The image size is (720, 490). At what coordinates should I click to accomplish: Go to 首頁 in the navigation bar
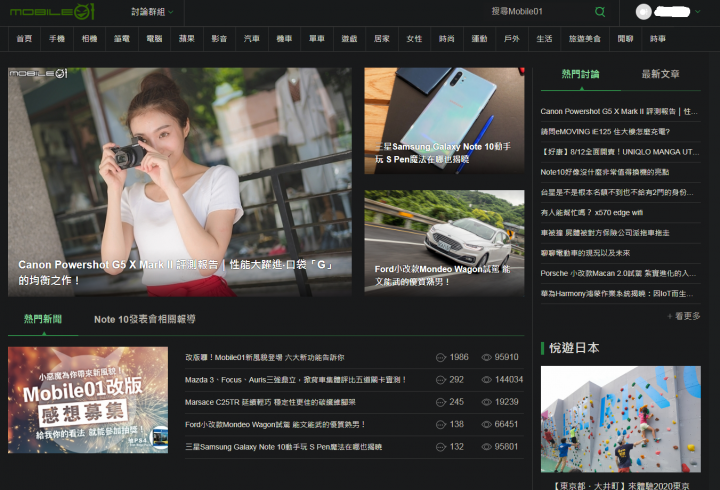pos(24,39)
